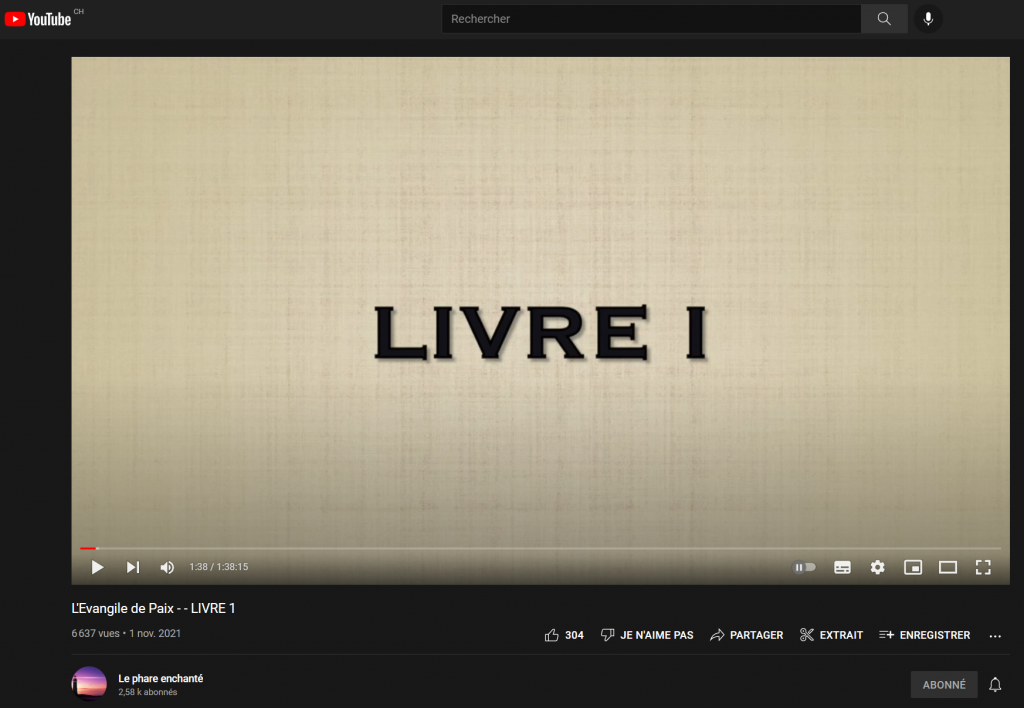Skip to the next video
1024x708 pixels.
132,567
